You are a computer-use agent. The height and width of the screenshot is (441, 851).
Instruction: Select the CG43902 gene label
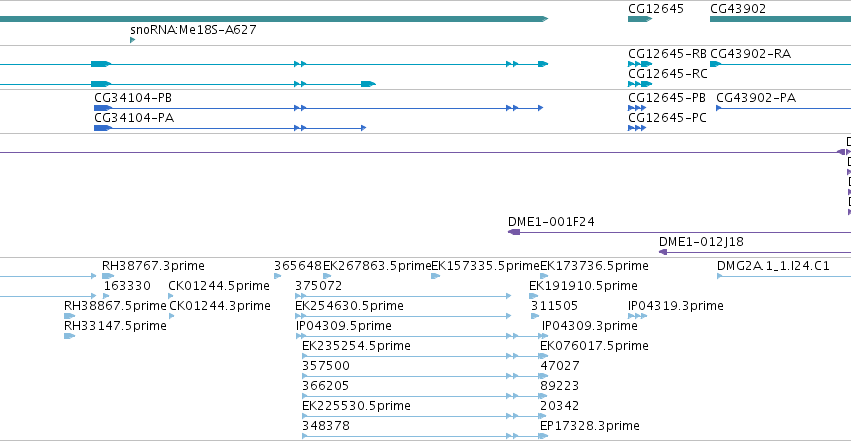pyautogui.click(x=738, y=9)
